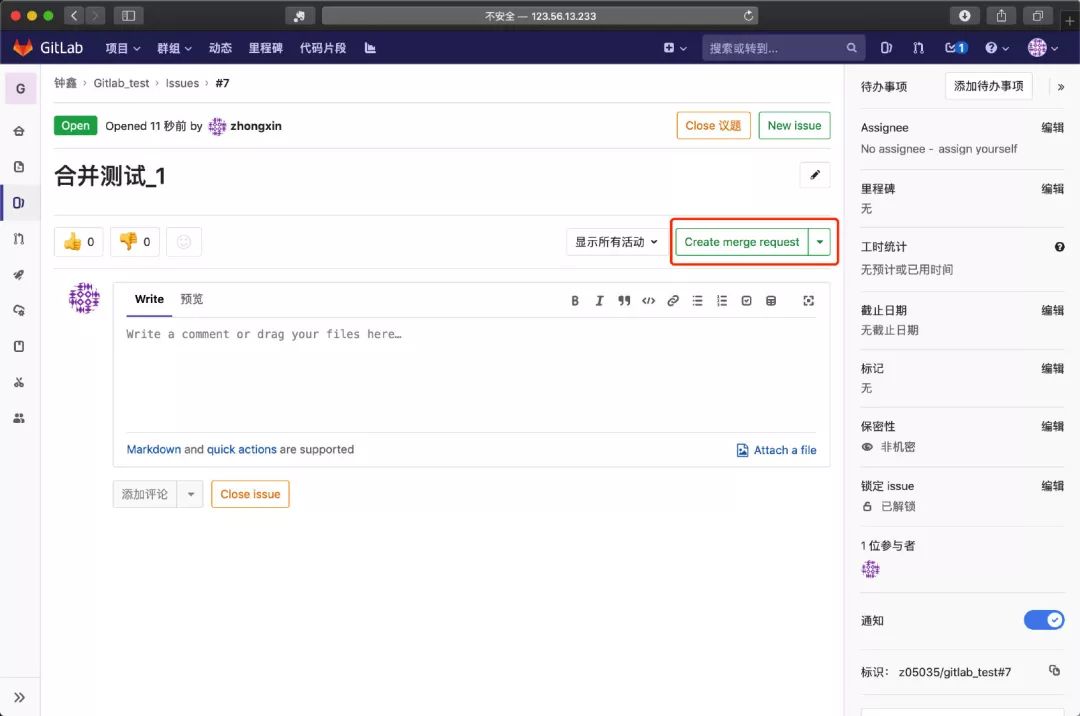Open the 项目 dropdown menu
1080x716 pixels.
[123, 48]
